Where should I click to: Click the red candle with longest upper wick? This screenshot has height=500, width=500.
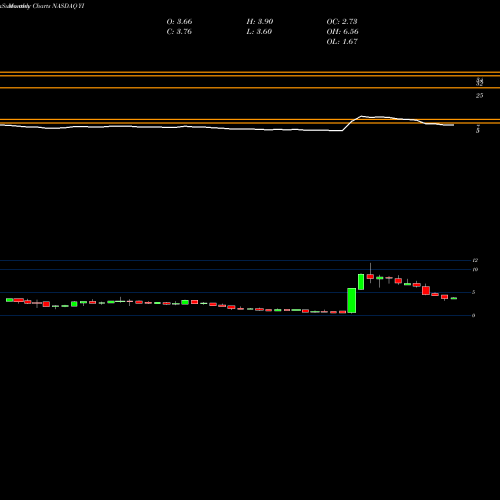click(x=370, y=276)
